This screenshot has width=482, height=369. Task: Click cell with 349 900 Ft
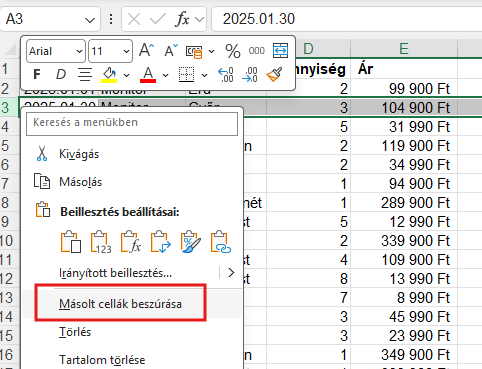[x=404, y=355]
